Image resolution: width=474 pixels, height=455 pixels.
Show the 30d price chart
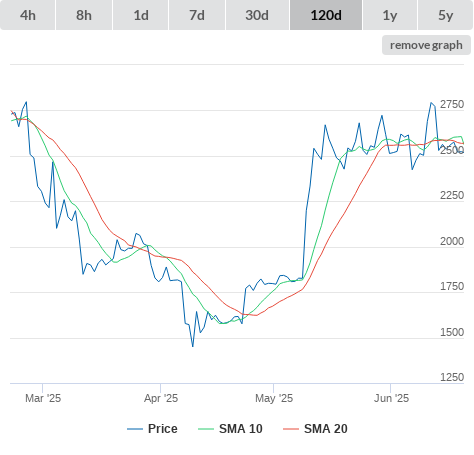click(257, 15)
